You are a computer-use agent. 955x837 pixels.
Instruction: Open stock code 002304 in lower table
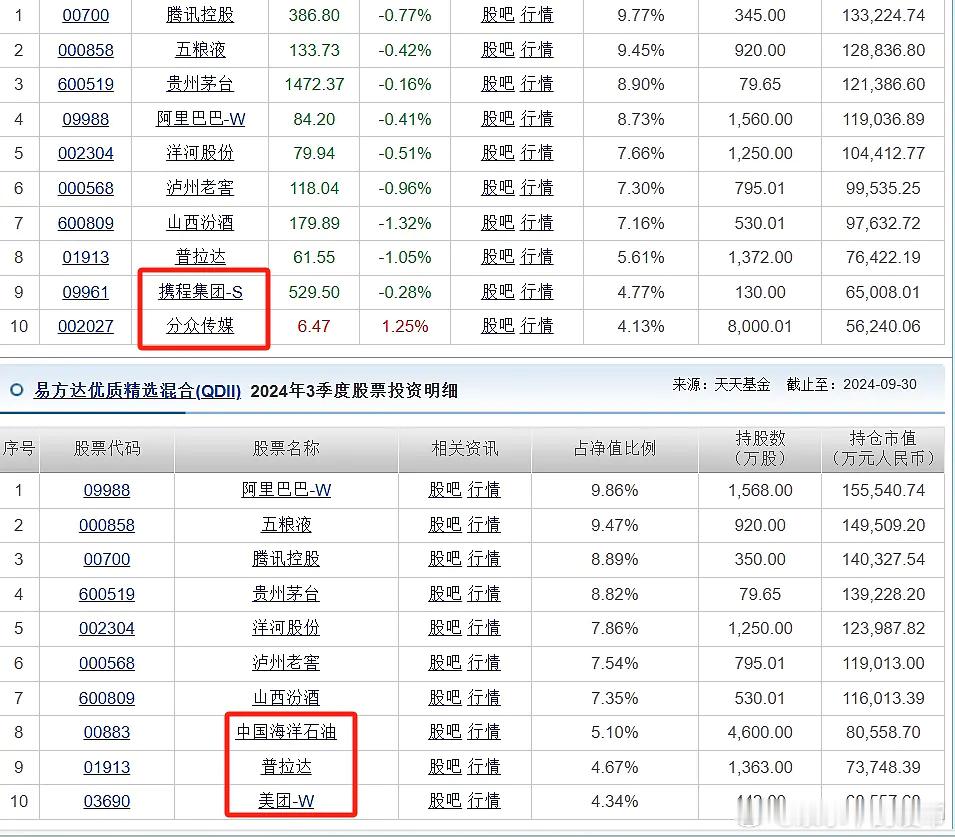coord(107,628)
